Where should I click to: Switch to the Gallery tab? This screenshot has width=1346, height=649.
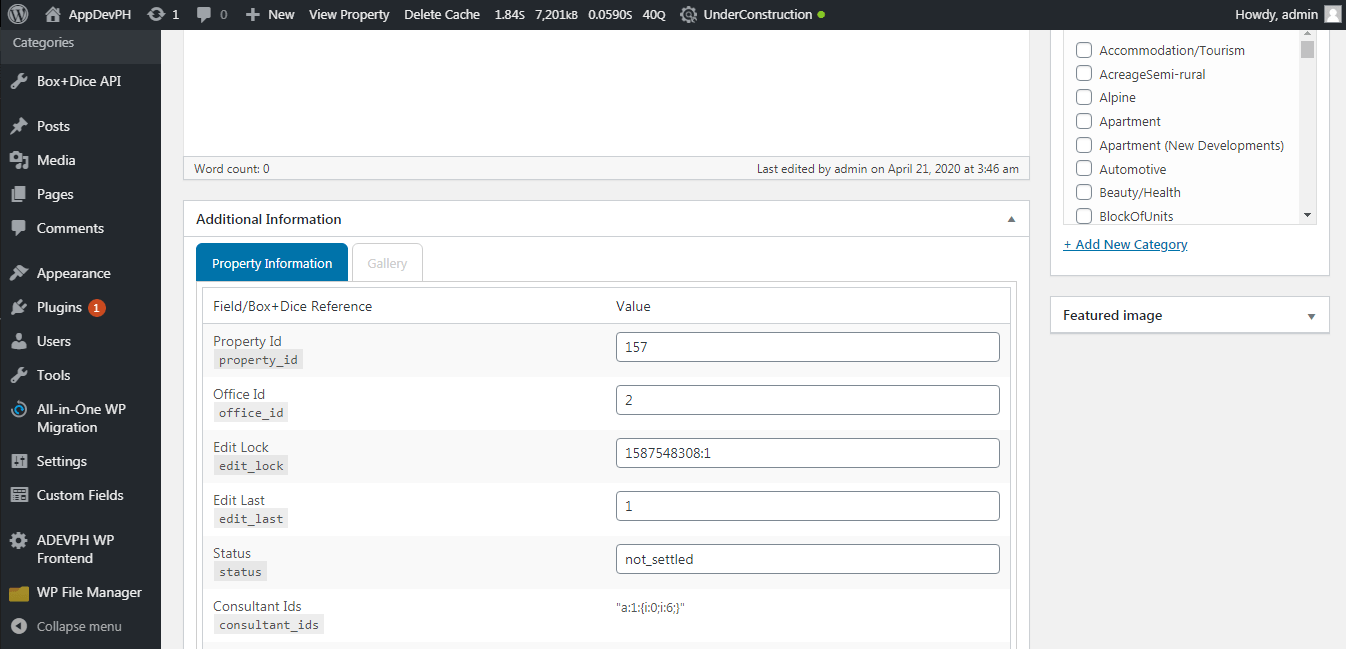coord(387,263)
